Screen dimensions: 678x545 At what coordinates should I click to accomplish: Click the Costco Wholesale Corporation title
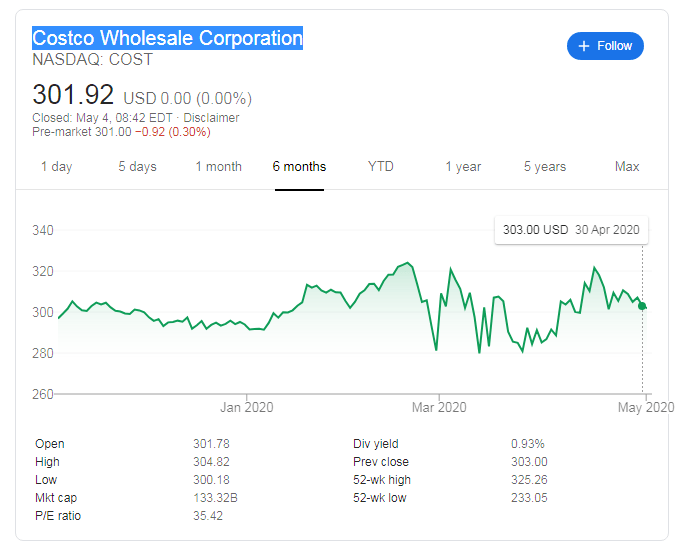coord(167,39)
